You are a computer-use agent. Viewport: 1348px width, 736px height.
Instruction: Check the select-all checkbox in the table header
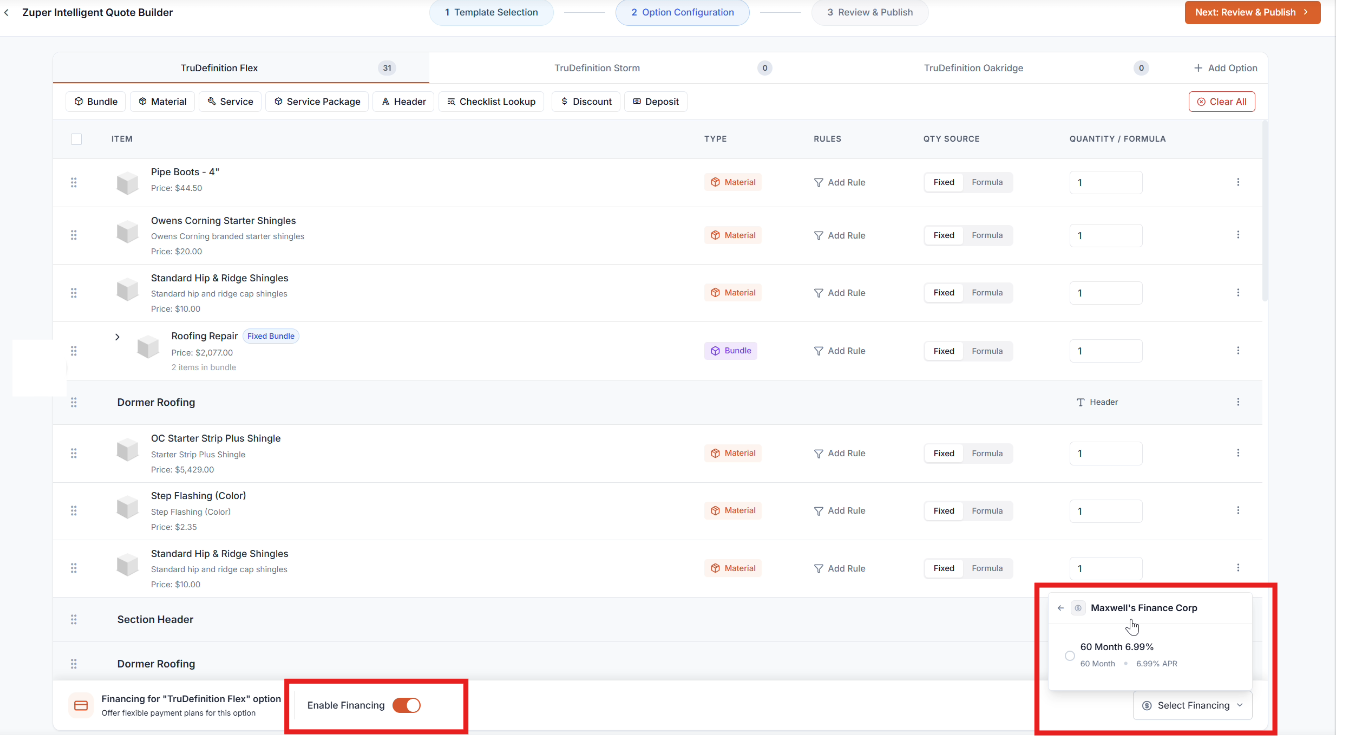pyautogui.click(x=76, y=139)
